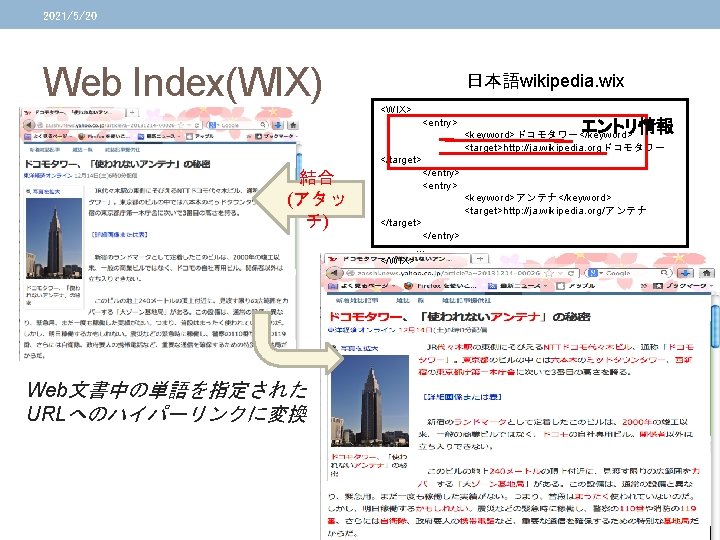Viewport: 720px width, 540px height.
Task: Click headline ドコモタワー、「使われないアンテナ」 in plain browser
Action: pyautogui.click(x=117, y=164)
